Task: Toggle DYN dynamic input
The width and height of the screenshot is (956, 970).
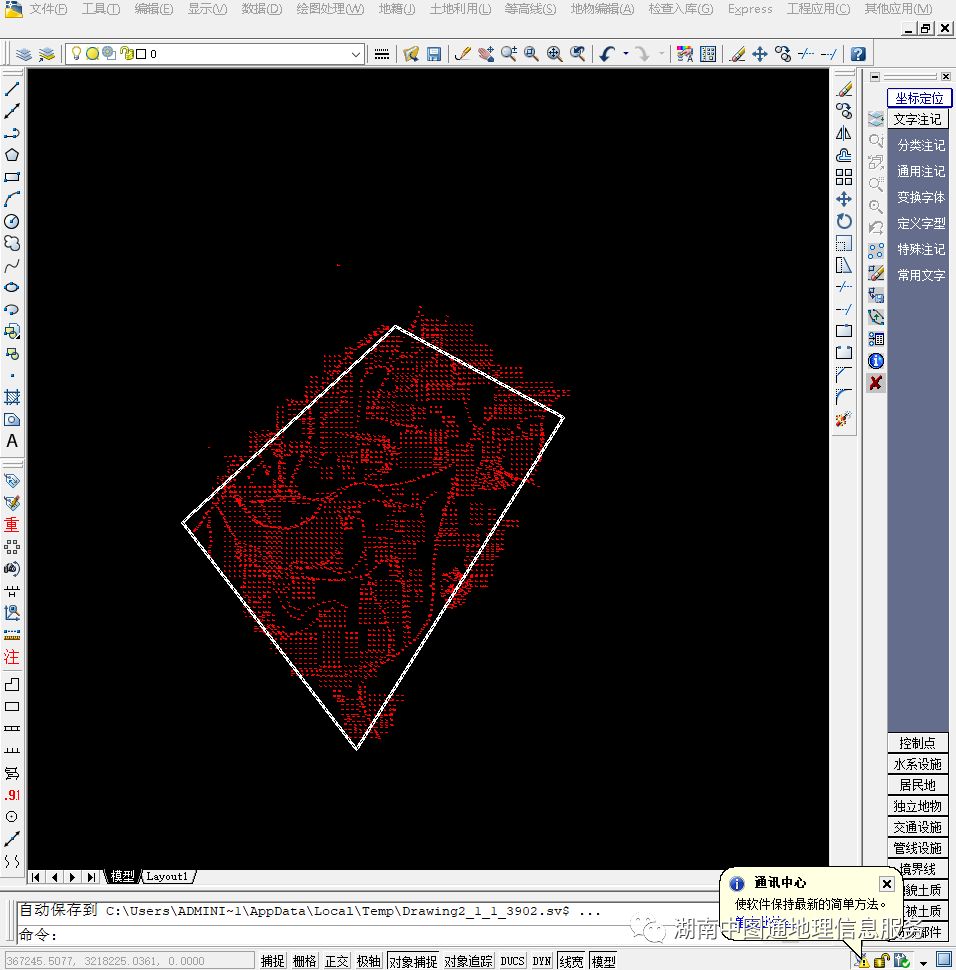Action: 541,961
